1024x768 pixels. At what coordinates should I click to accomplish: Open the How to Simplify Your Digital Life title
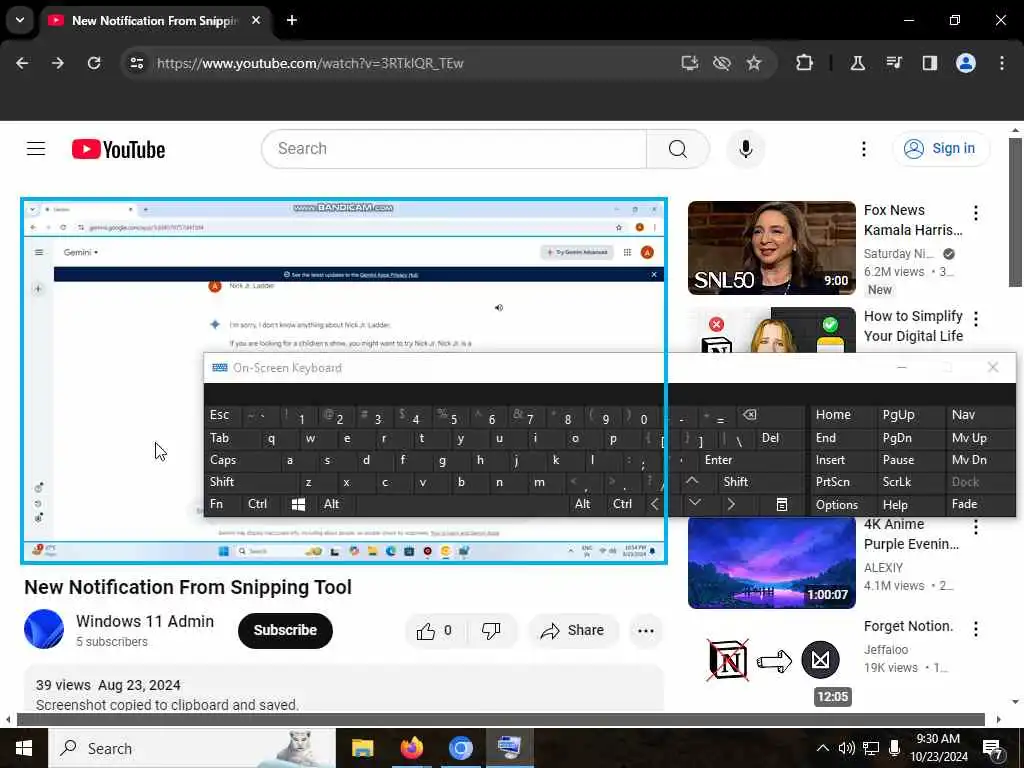[913, 326]
